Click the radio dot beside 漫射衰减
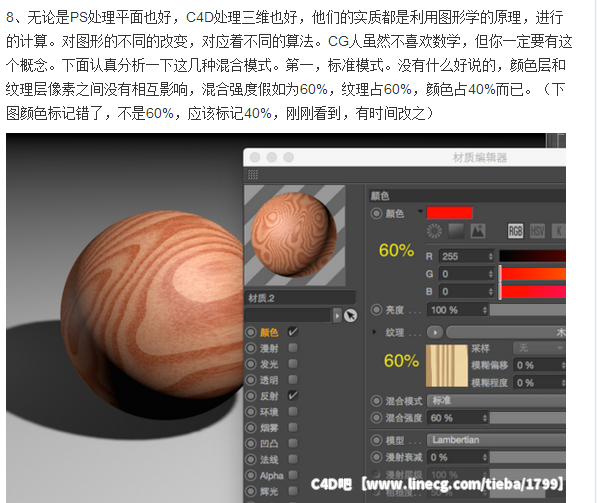597x503 pixels. pos(376,457)
